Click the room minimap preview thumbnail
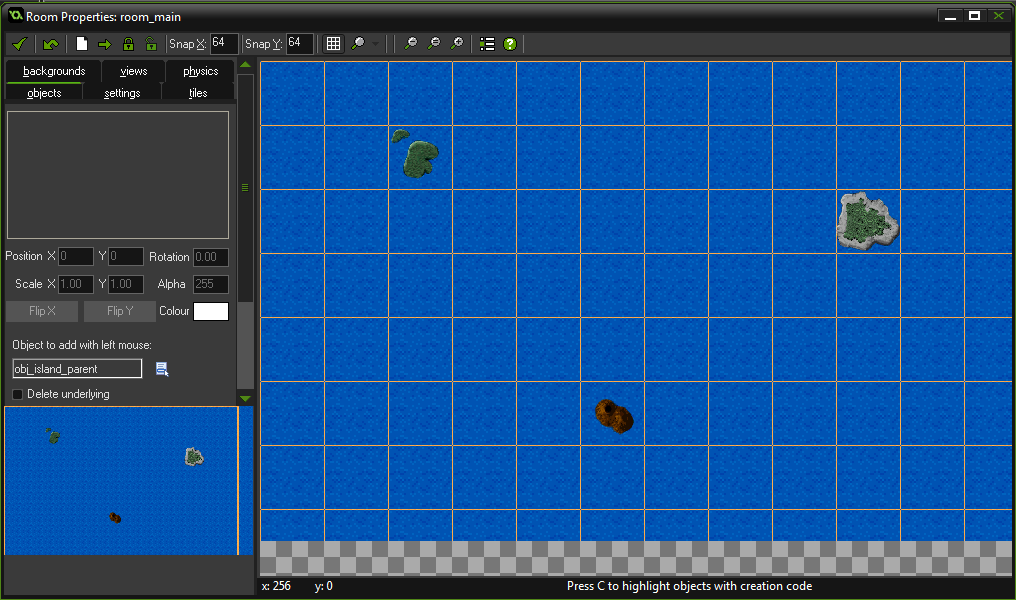 tap(121, 480)
